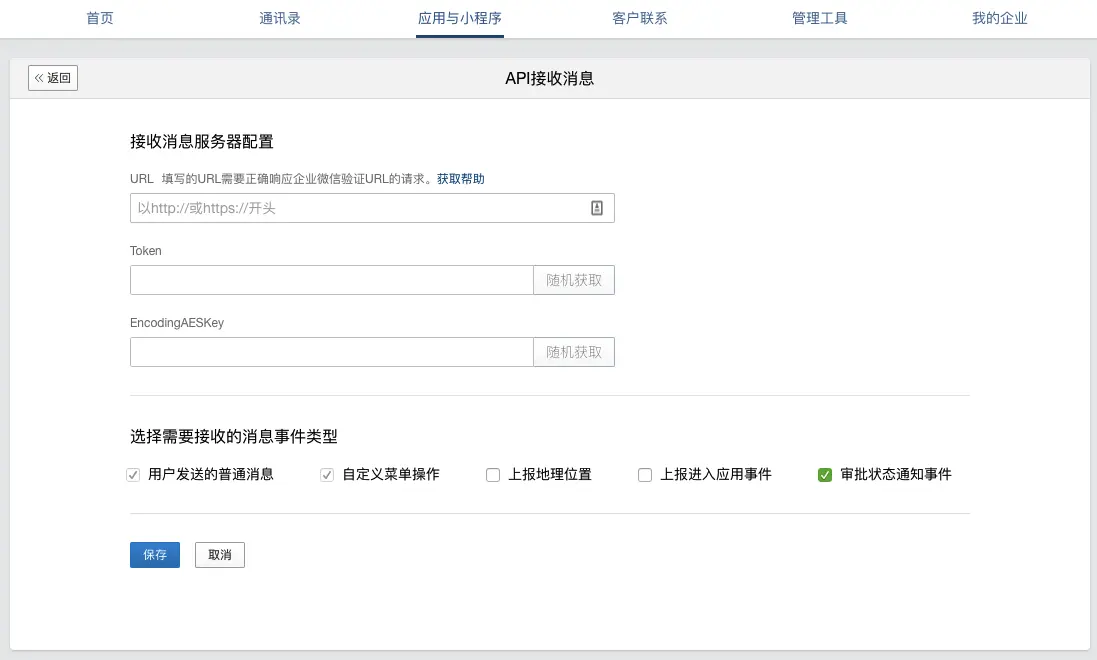Image resolution: width=1097 pixels, height=660 pixels.
Task: Click the API接收消息 page title
Action: click(549, 78)
